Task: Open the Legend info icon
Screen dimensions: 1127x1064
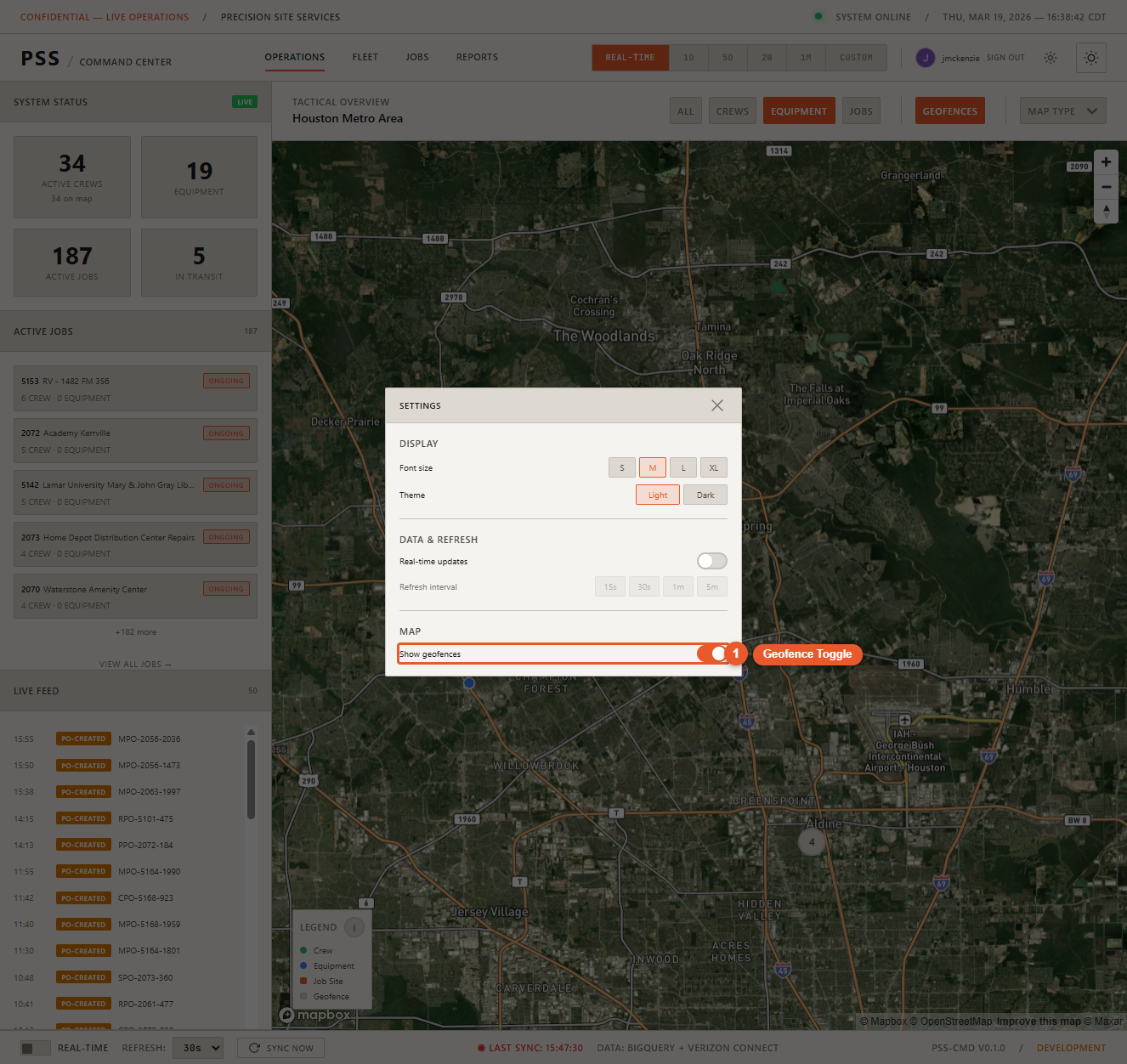Action: click(355, 927)
